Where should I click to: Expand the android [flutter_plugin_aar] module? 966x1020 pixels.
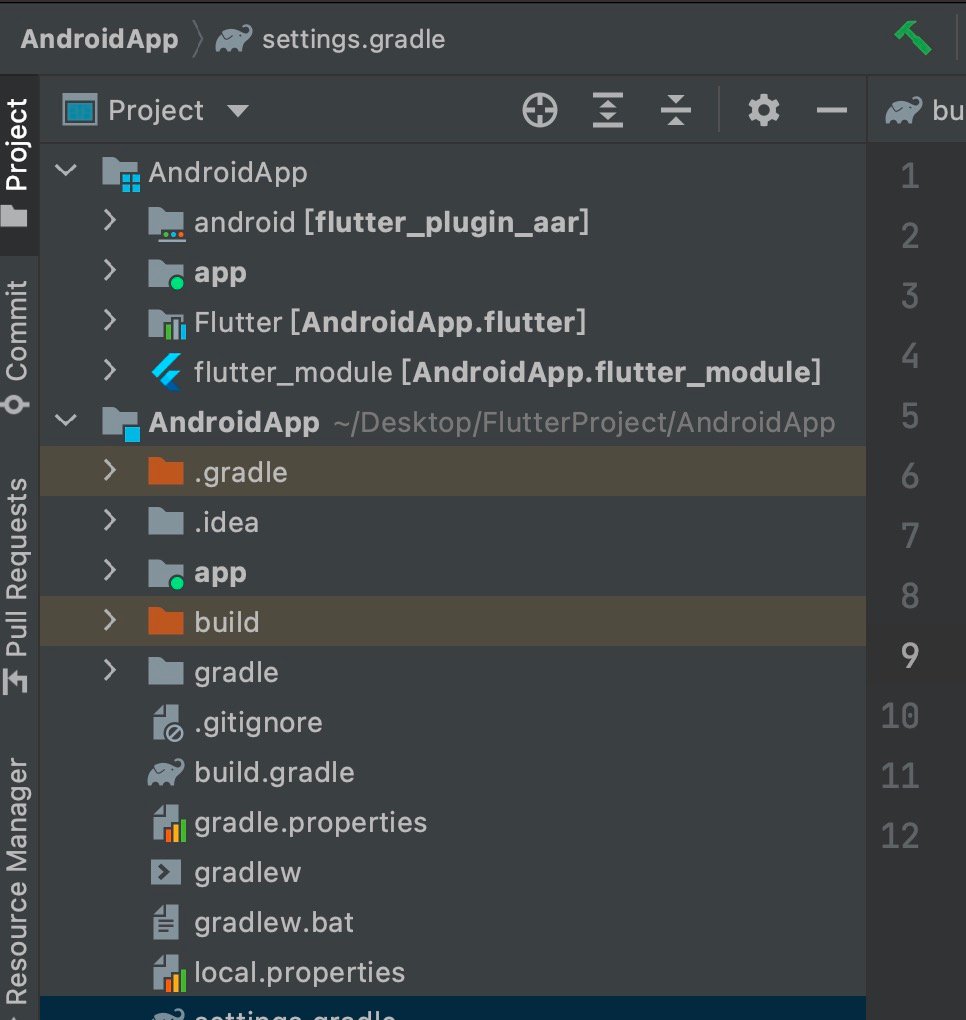[x=110, y=222]
